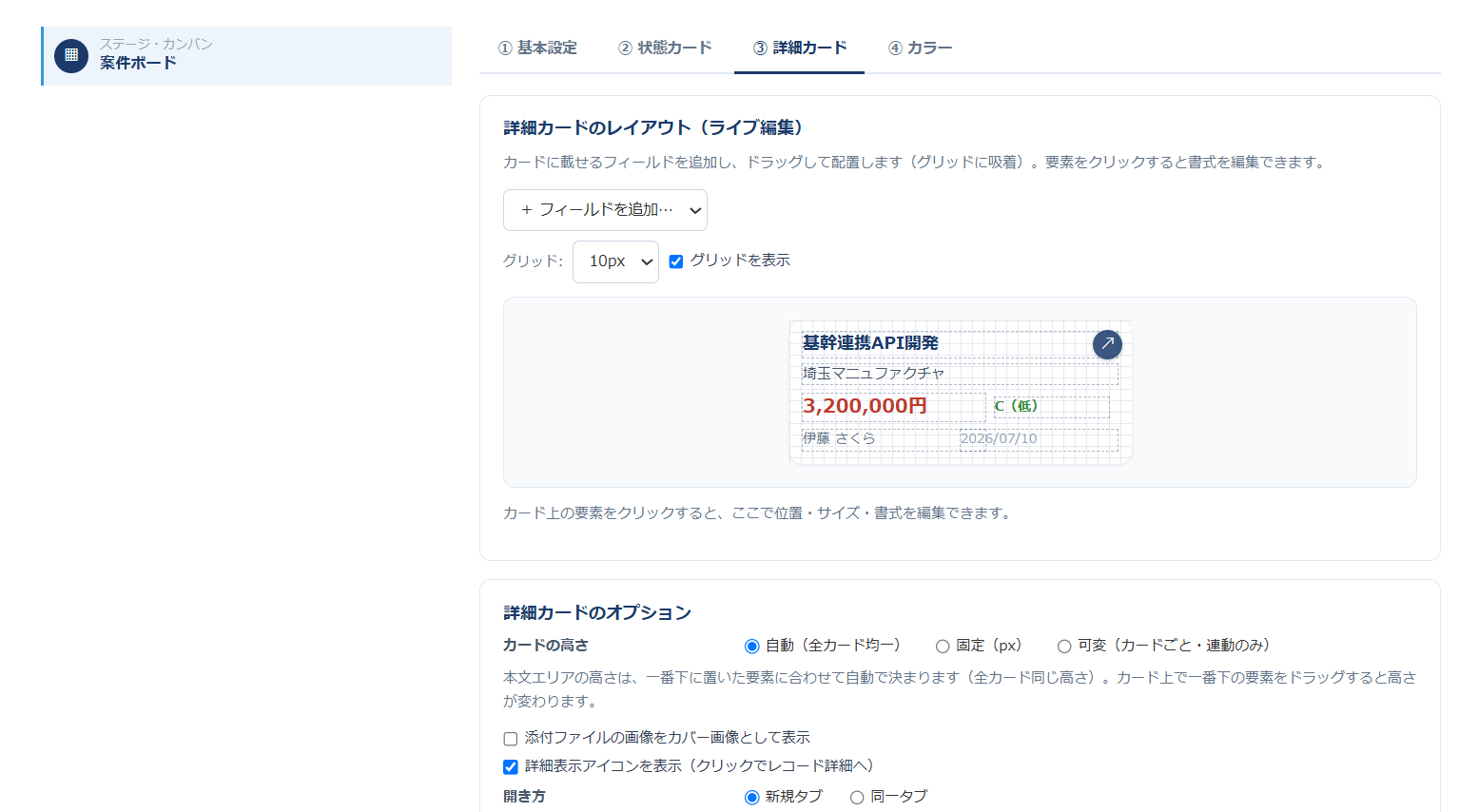1459x812 pixels.
Task: Select the 伊藤 さくら assignee element
Action: [x=881, y=439]
